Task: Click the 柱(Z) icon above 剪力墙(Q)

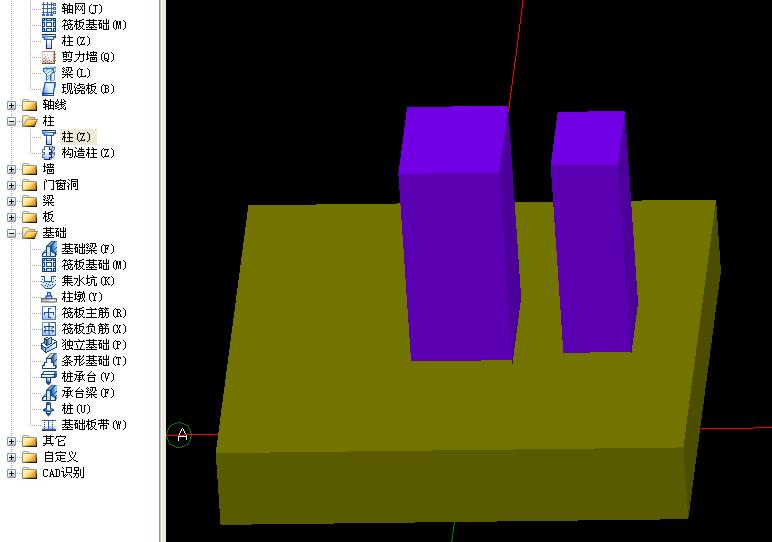Action: (49, 41)
